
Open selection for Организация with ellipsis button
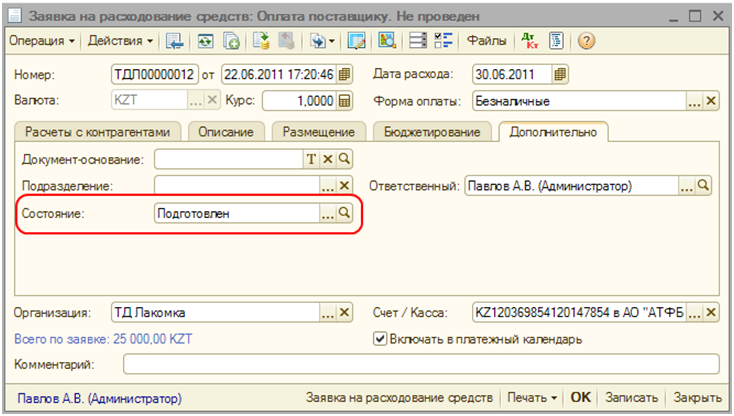327,312
